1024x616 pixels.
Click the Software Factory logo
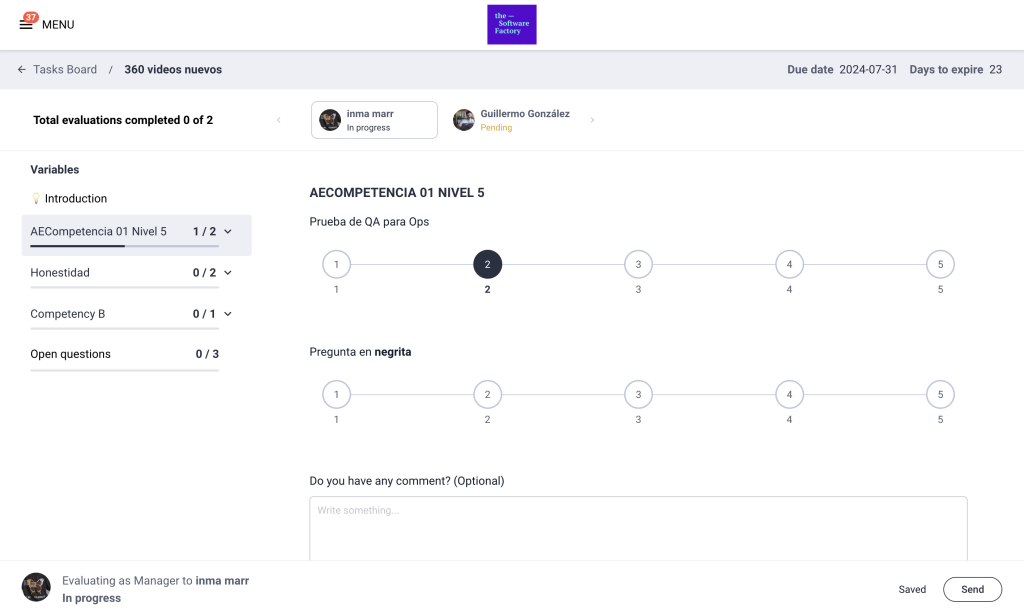tap(511, 24)
